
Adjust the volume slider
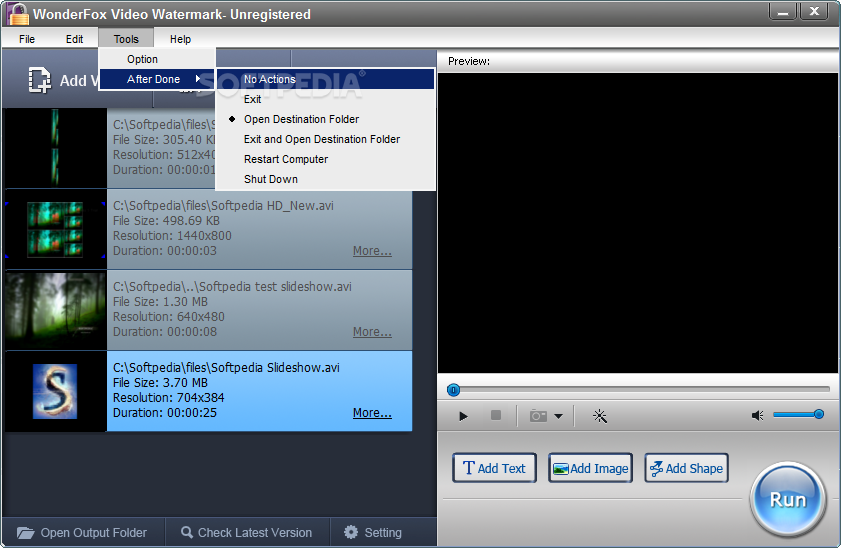pos(798,414)
